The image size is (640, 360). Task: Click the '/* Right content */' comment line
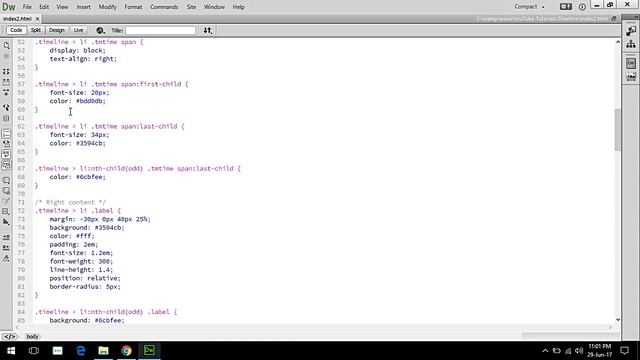(x=70, y=202)
